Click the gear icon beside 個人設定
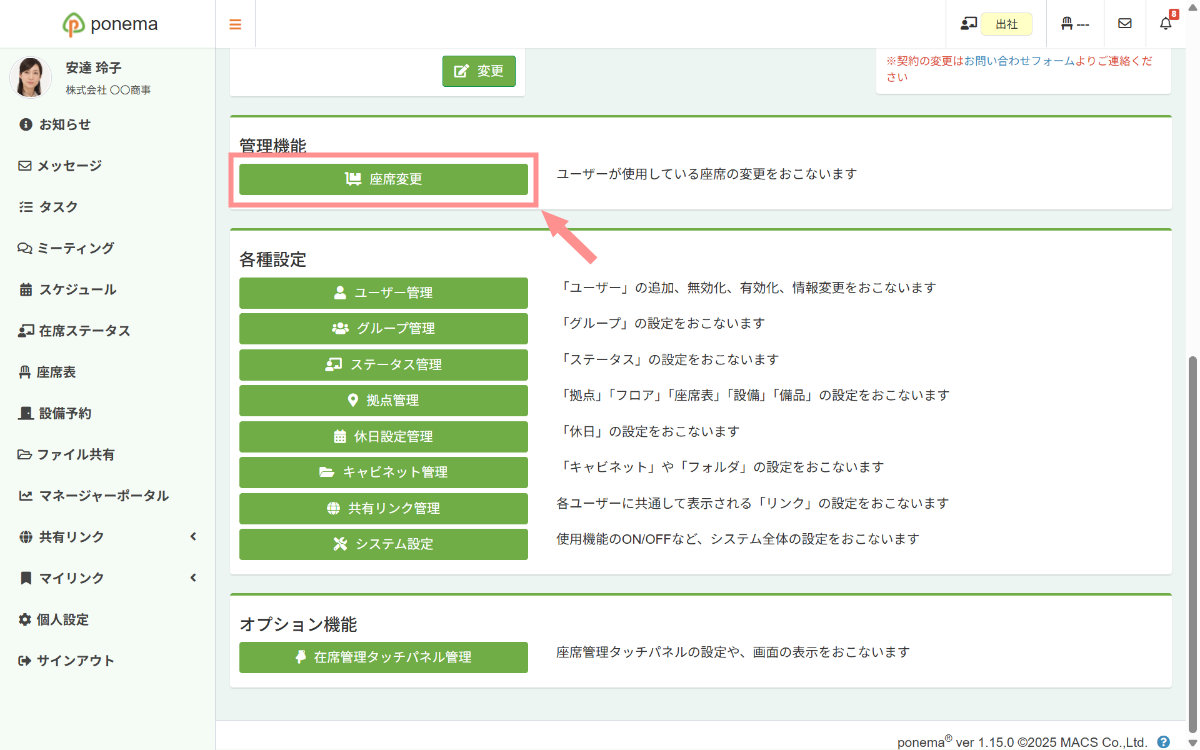Viewport: 1200px width, 750px height. (25, 620)
